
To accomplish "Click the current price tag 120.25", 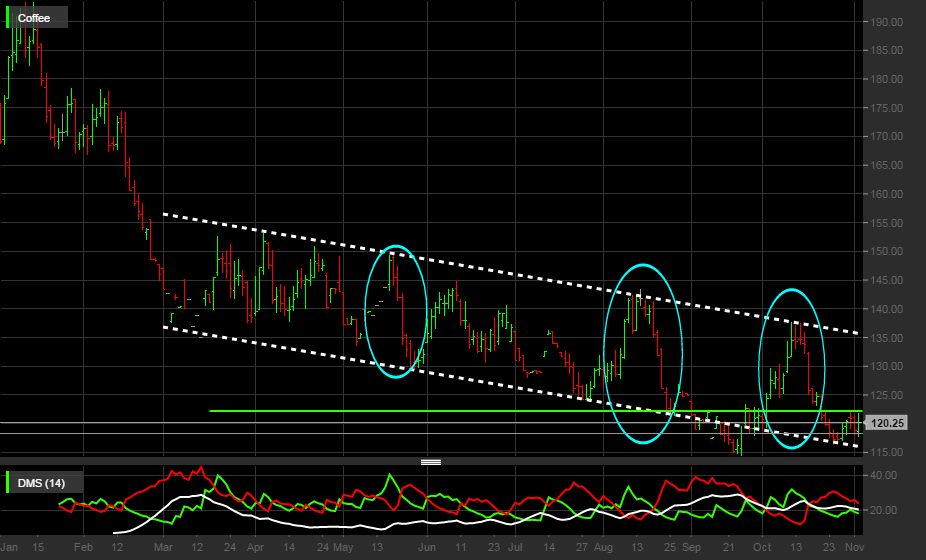I will pos(886,423).
